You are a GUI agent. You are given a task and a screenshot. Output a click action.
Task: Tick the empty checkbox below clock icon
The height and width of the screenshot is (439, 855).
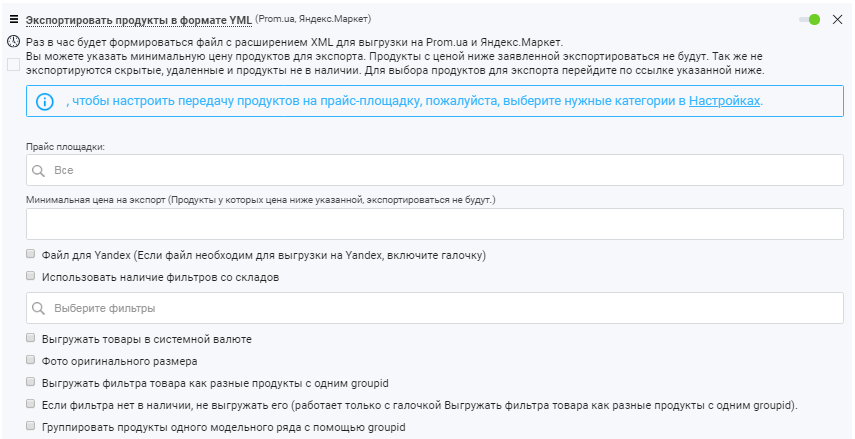13,64
